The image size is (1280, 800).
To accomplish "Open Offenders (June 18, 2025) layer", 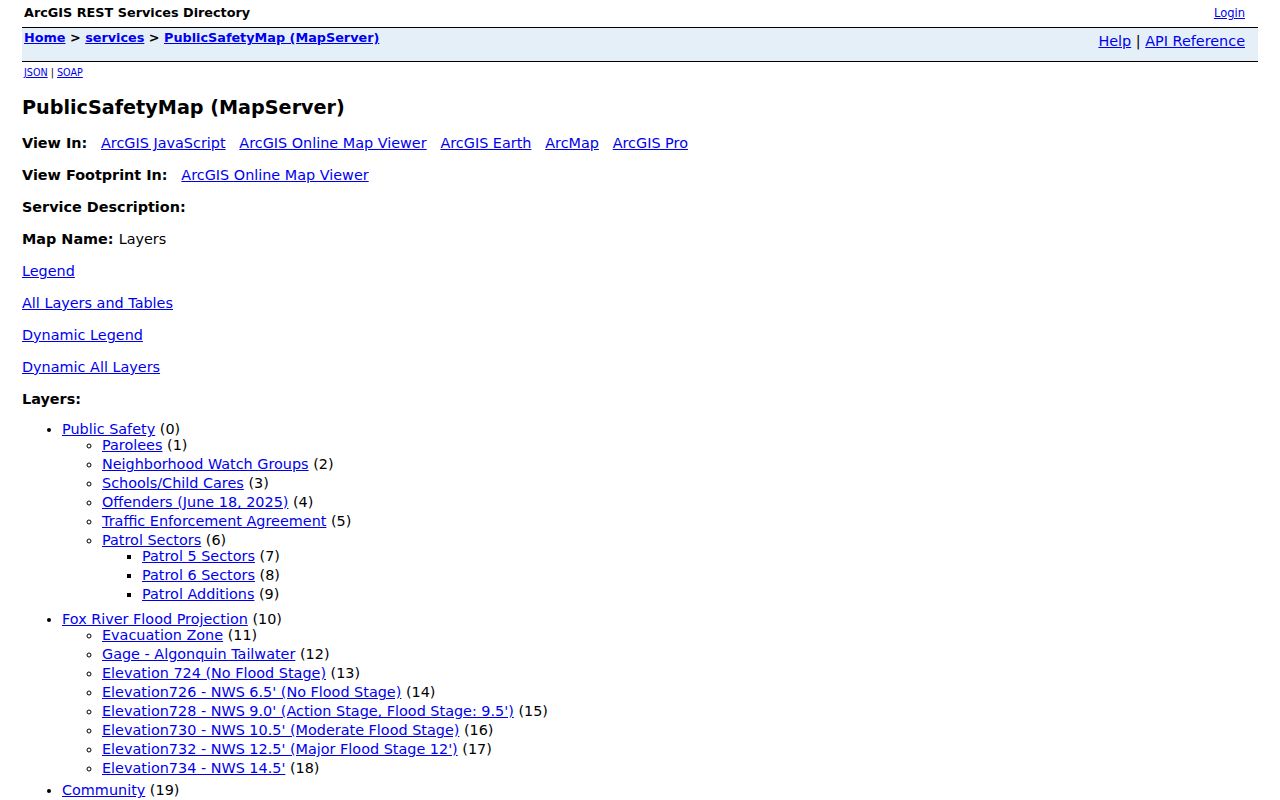I will coord(195,502).
